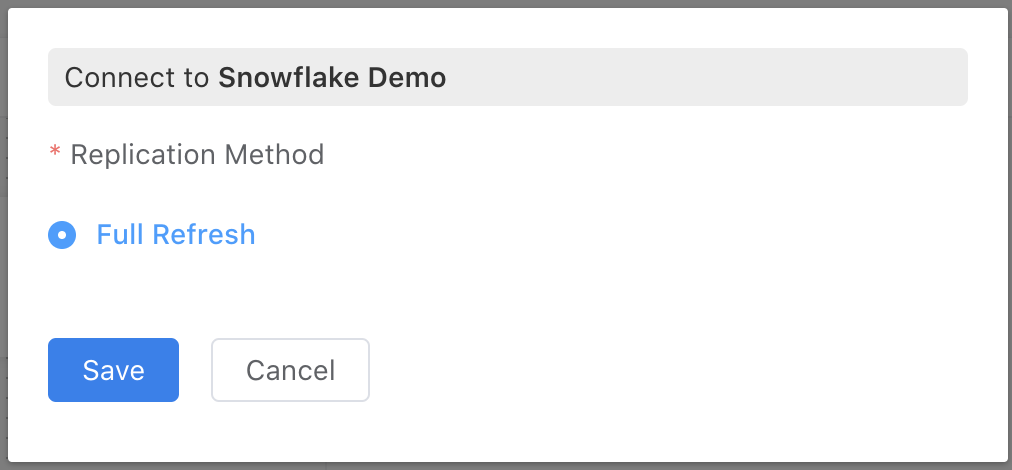Save the replication method settings

coord(113,370)
